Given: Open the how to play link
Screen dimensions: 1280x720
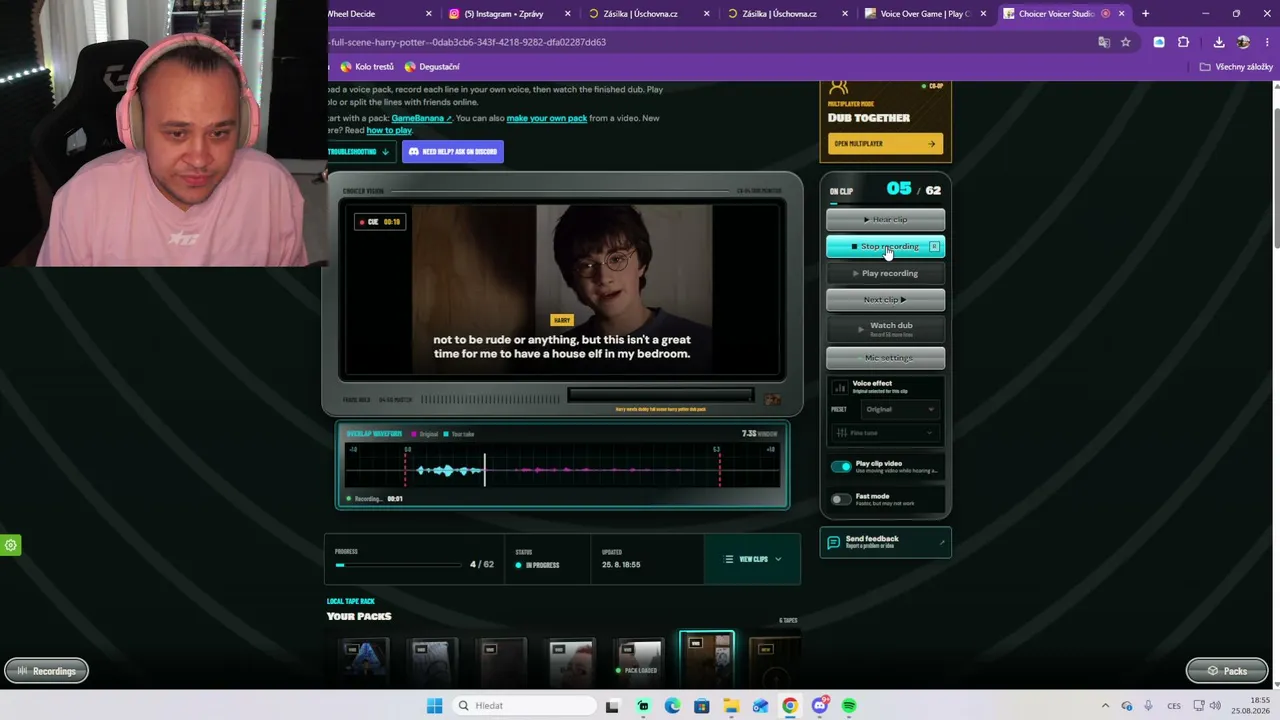Looking at the screenshot, I should 389,130.
